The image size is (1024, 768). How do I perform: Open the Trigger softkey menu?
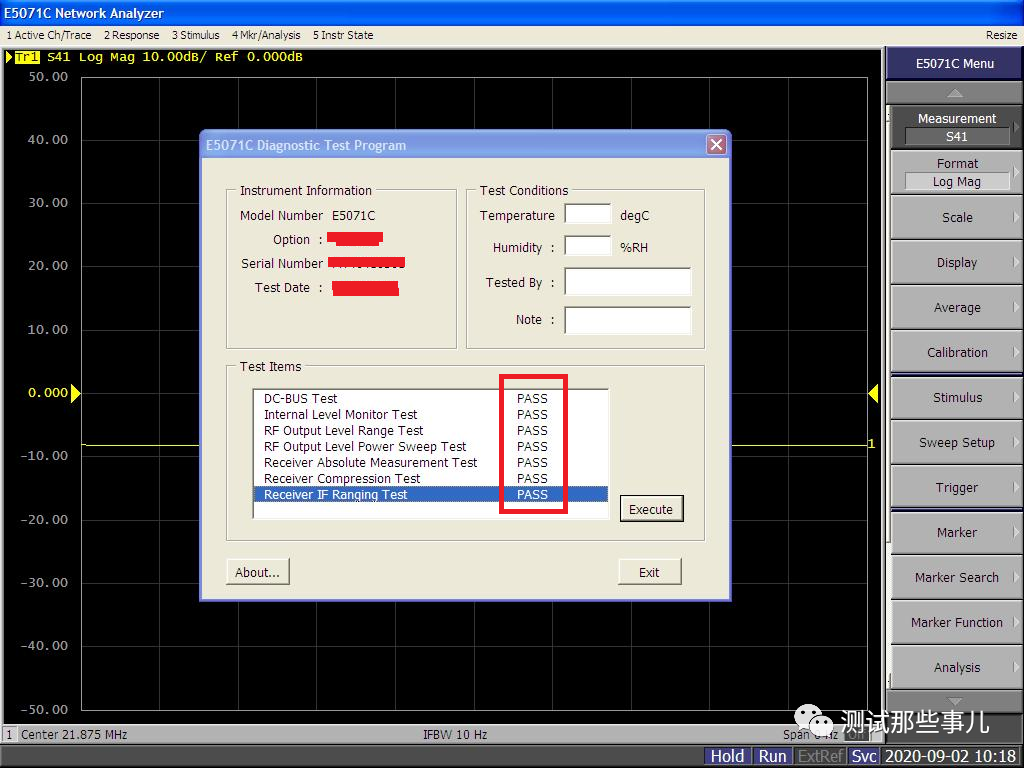coord(956,488)
